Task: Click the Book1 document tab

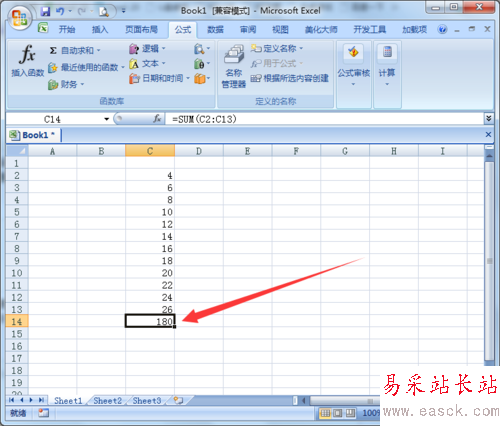Action: [x=33, y=135]
